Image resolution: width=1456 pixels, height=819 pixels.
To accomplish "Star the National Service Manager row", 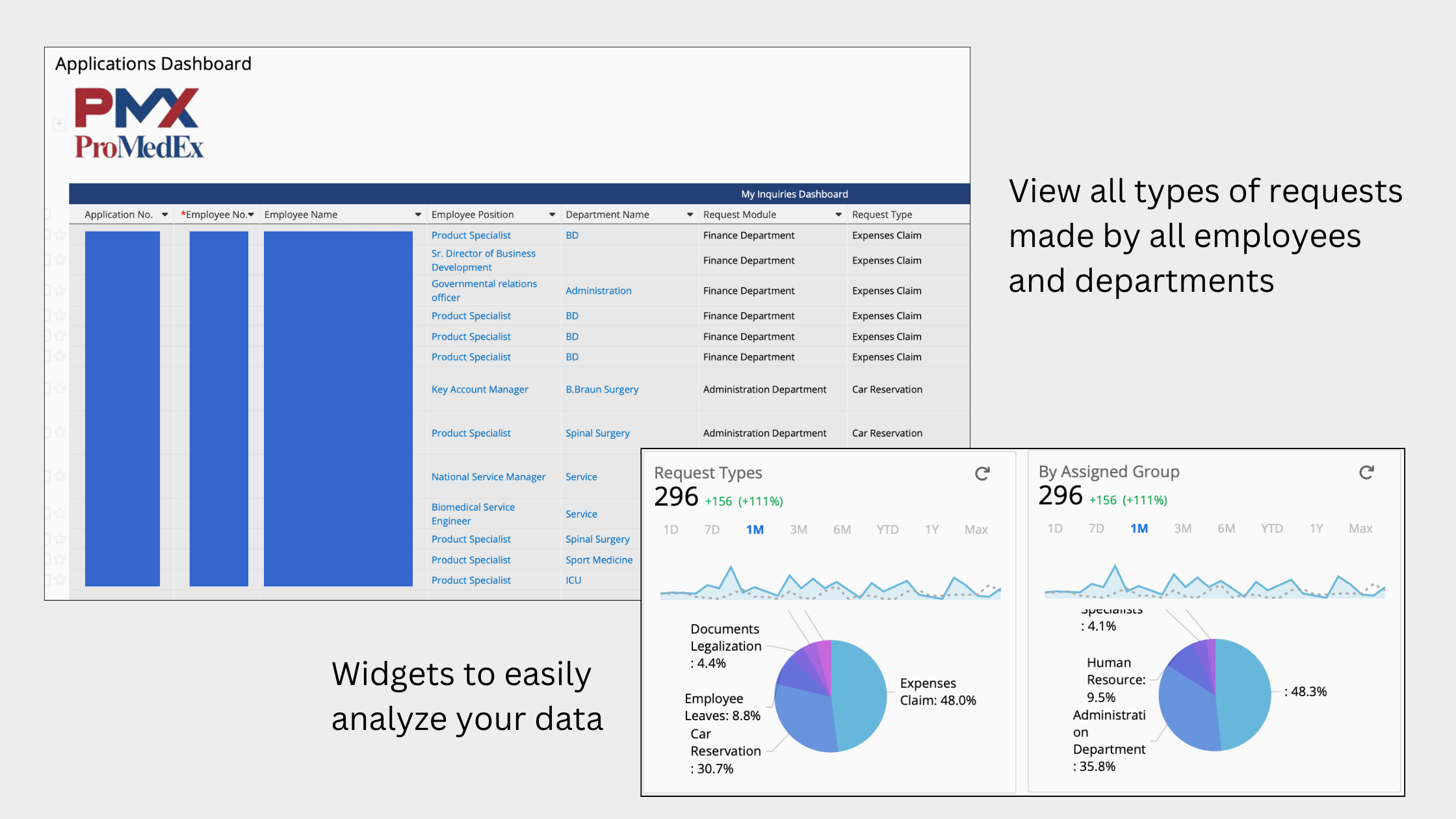I will tap(60, 476).
